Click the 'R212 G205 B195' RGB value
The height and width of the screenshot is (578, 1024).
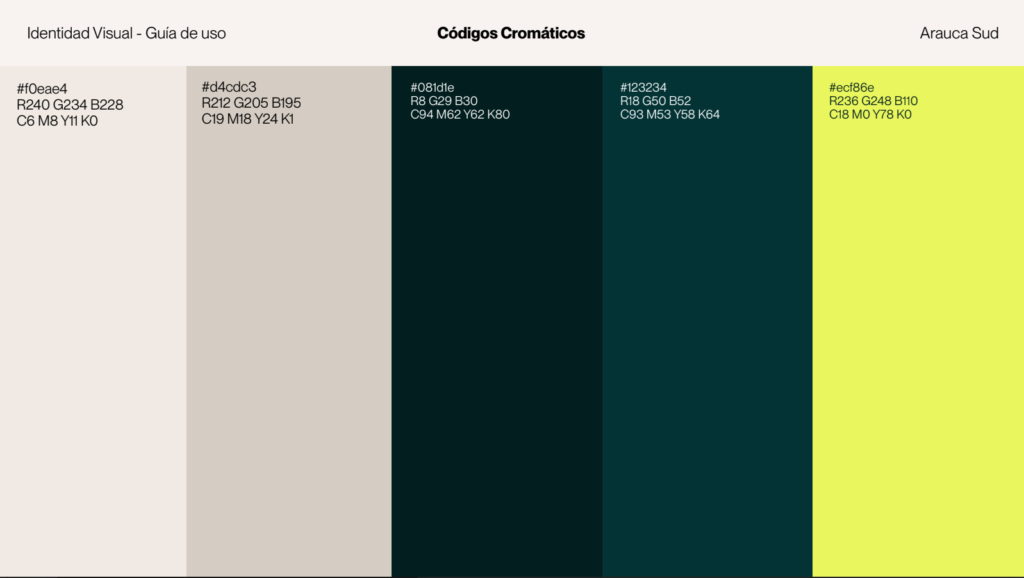[251, 103]
